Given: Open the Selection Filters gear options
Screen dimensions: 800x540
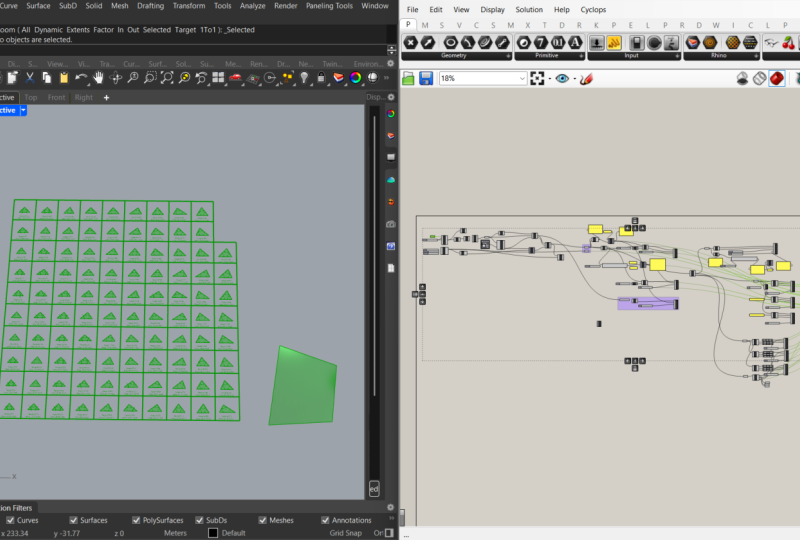Looking at the screenshot, I should point(390,507).
